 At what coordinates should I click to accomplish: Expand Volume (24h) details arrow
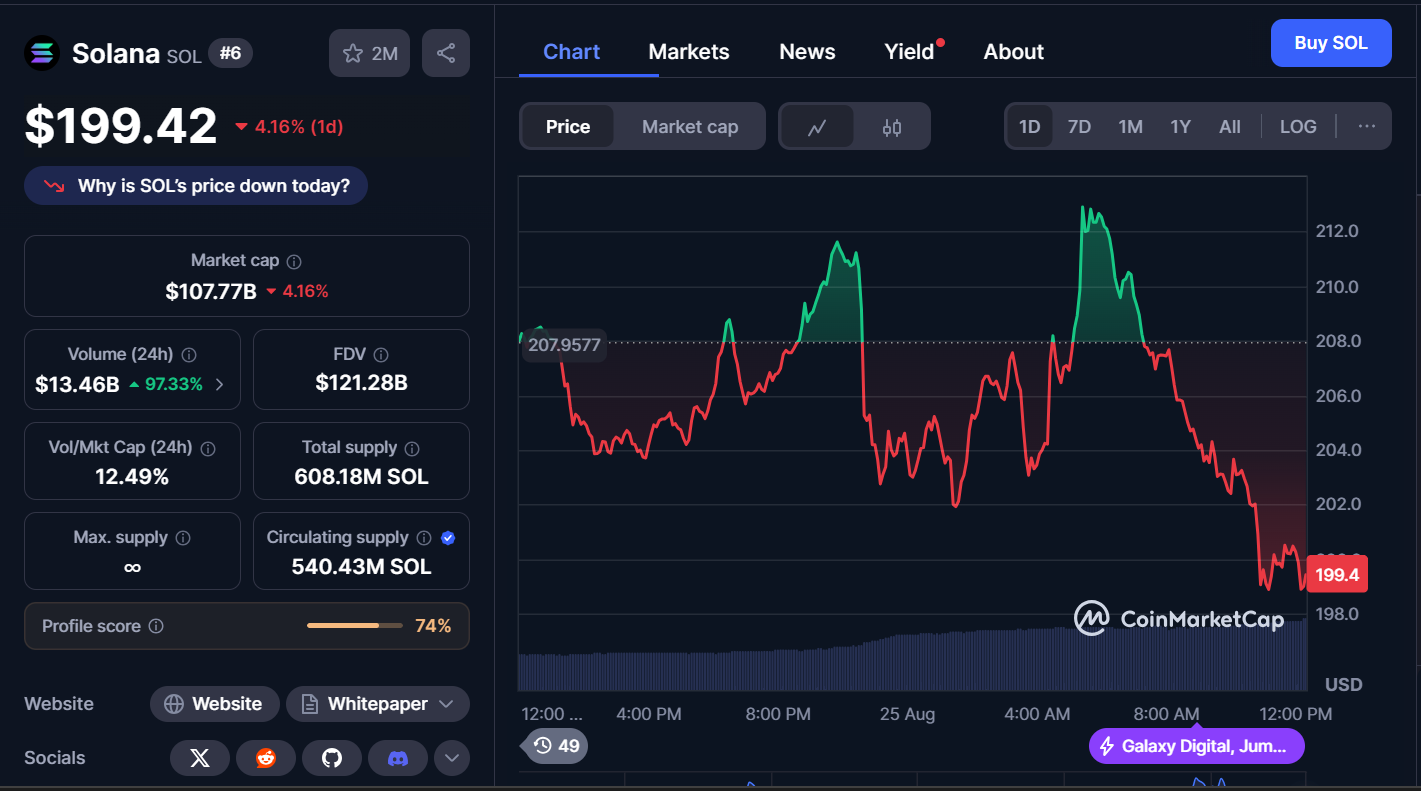220,384
